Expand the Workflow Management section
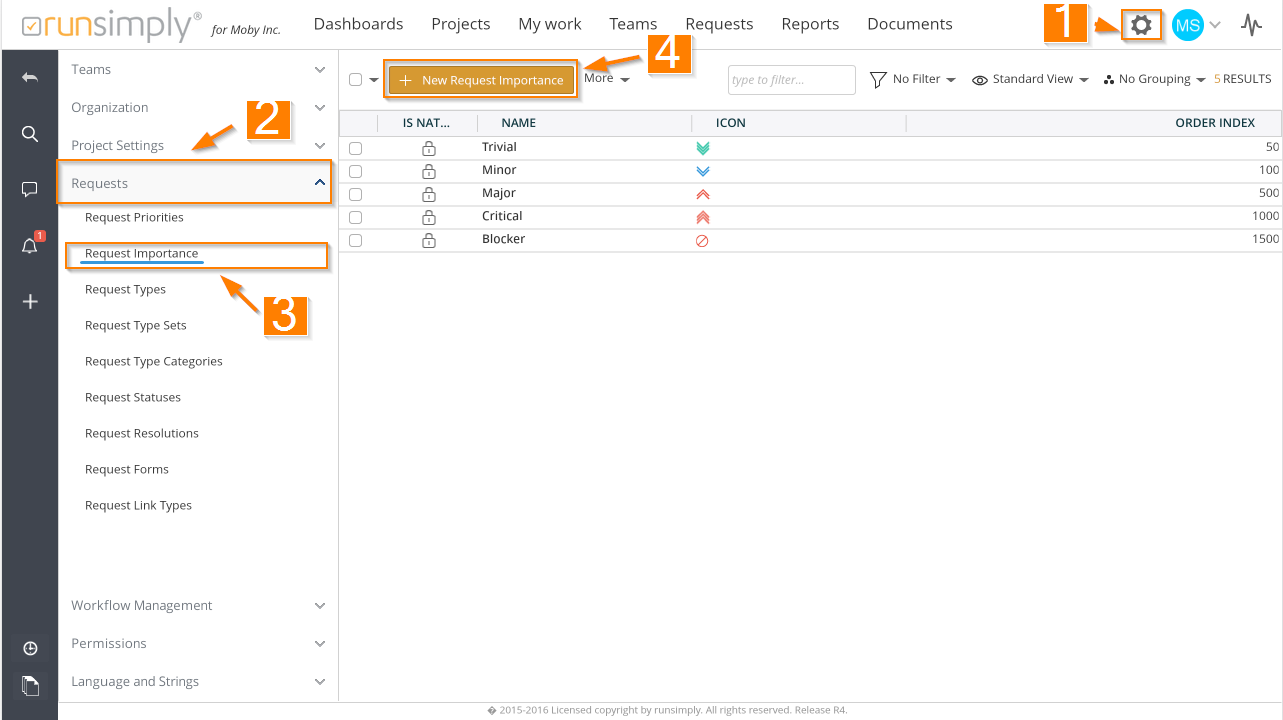This screenshot has height=720, width=1283. tap(198, 605)
